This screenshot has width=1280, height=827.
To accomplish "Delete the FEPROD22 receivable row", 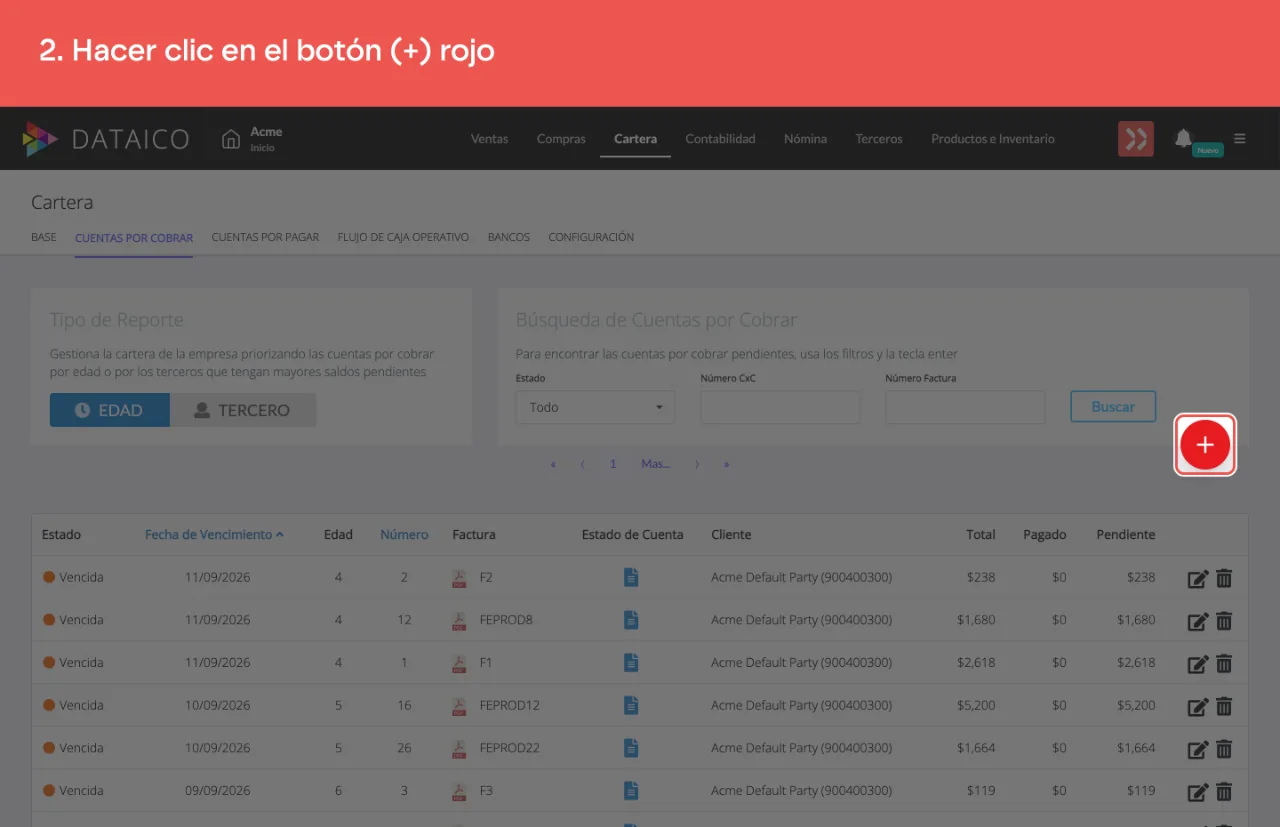I will [x=1224, y=749].
